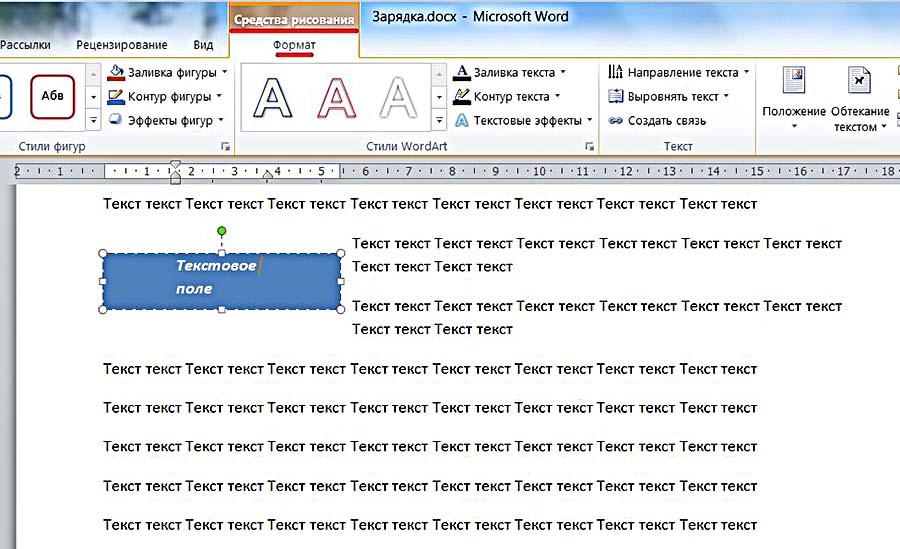The height and width of the screenshot is (549, 900).
Task: Click the Align Text icon
Action: pos(615,96)
